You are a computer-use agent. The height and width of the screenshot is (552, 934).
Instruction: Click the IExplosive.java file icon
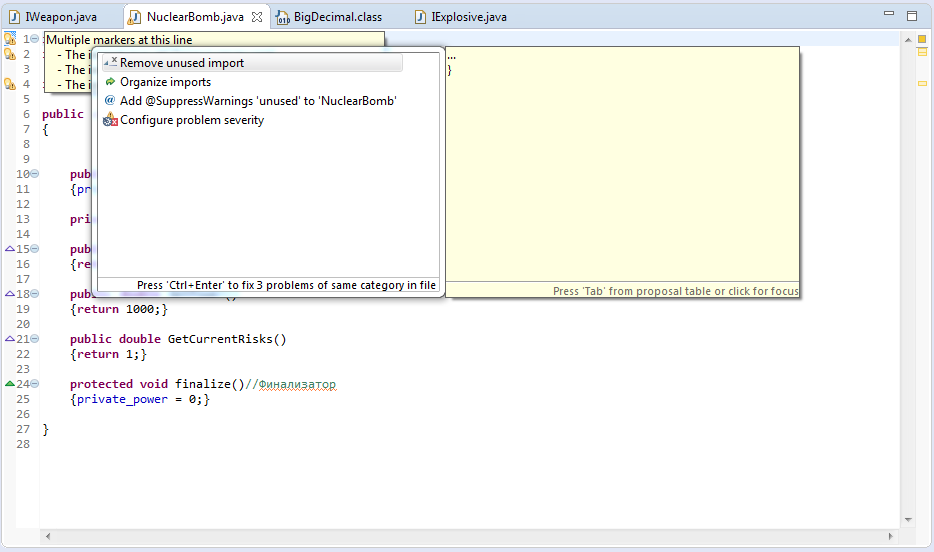[x=421, y=17]
